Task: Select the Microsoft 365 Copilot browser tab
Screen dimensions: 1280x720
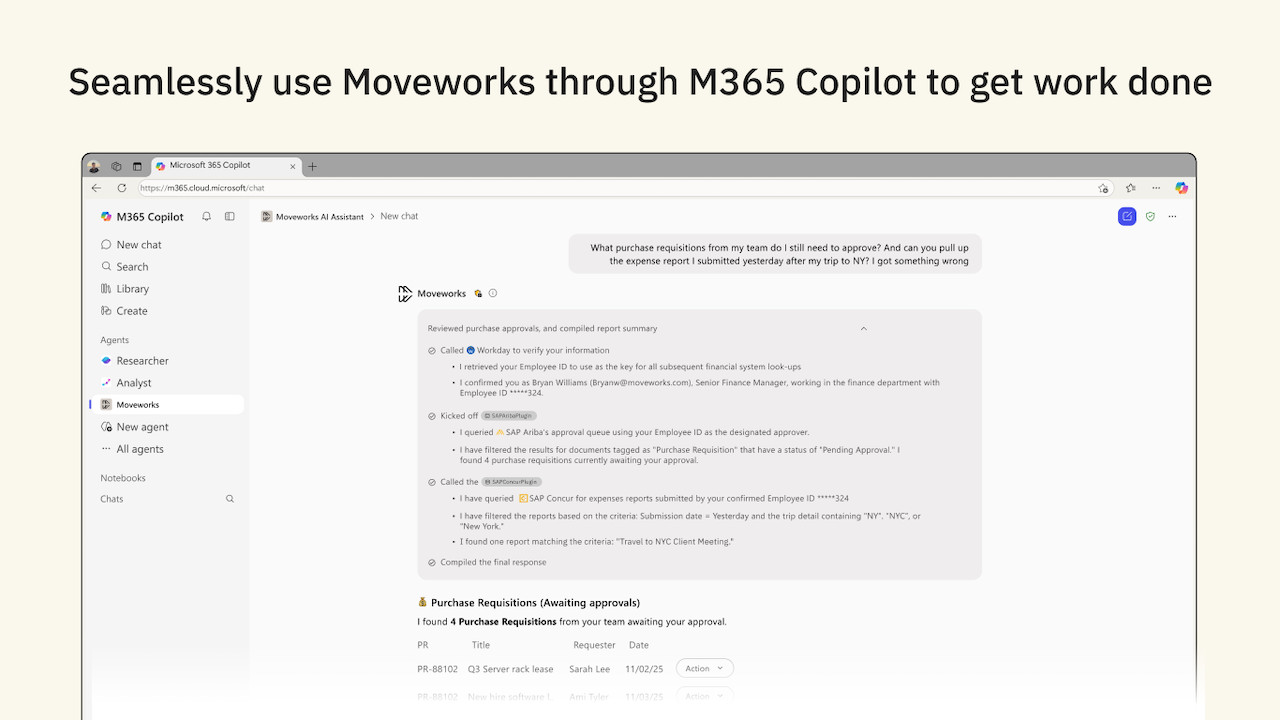Action: [x=226, y=166]
